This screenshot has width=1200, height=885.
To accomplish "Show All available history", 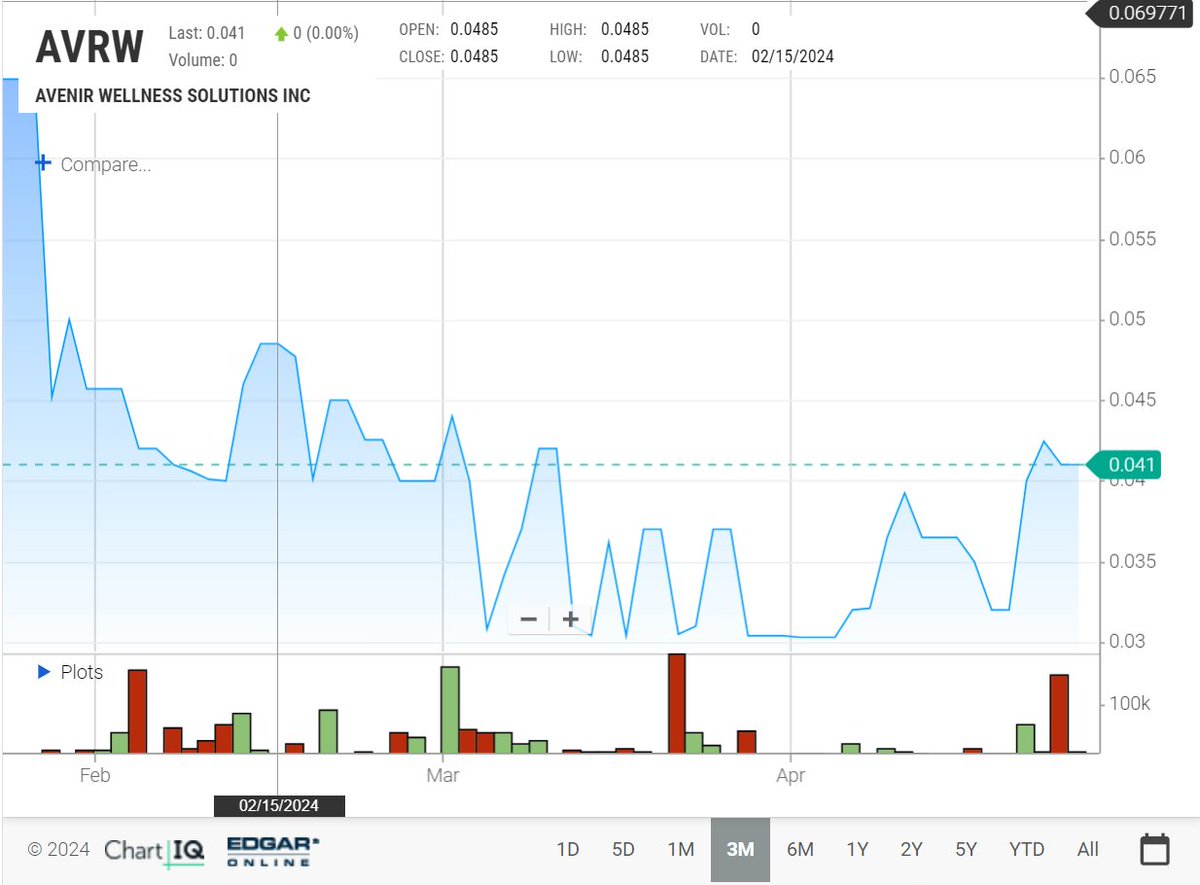I will pyautogui.click(x=1088, y=850).
